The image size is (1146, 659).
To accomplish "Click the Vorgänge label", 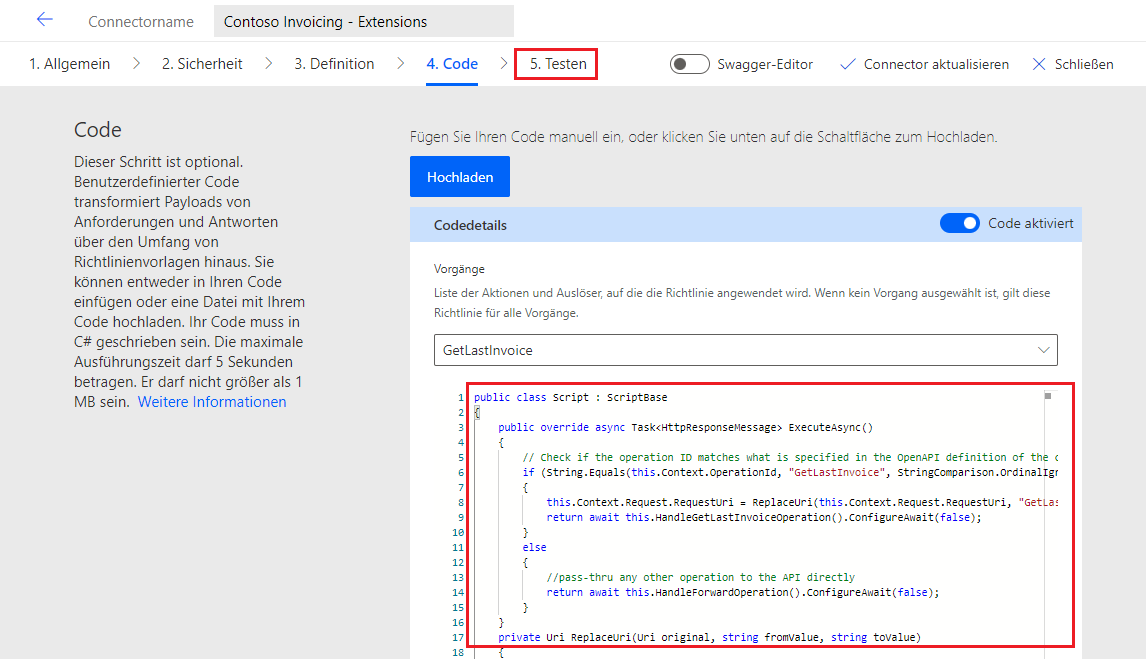I will (x=459, y=269).
